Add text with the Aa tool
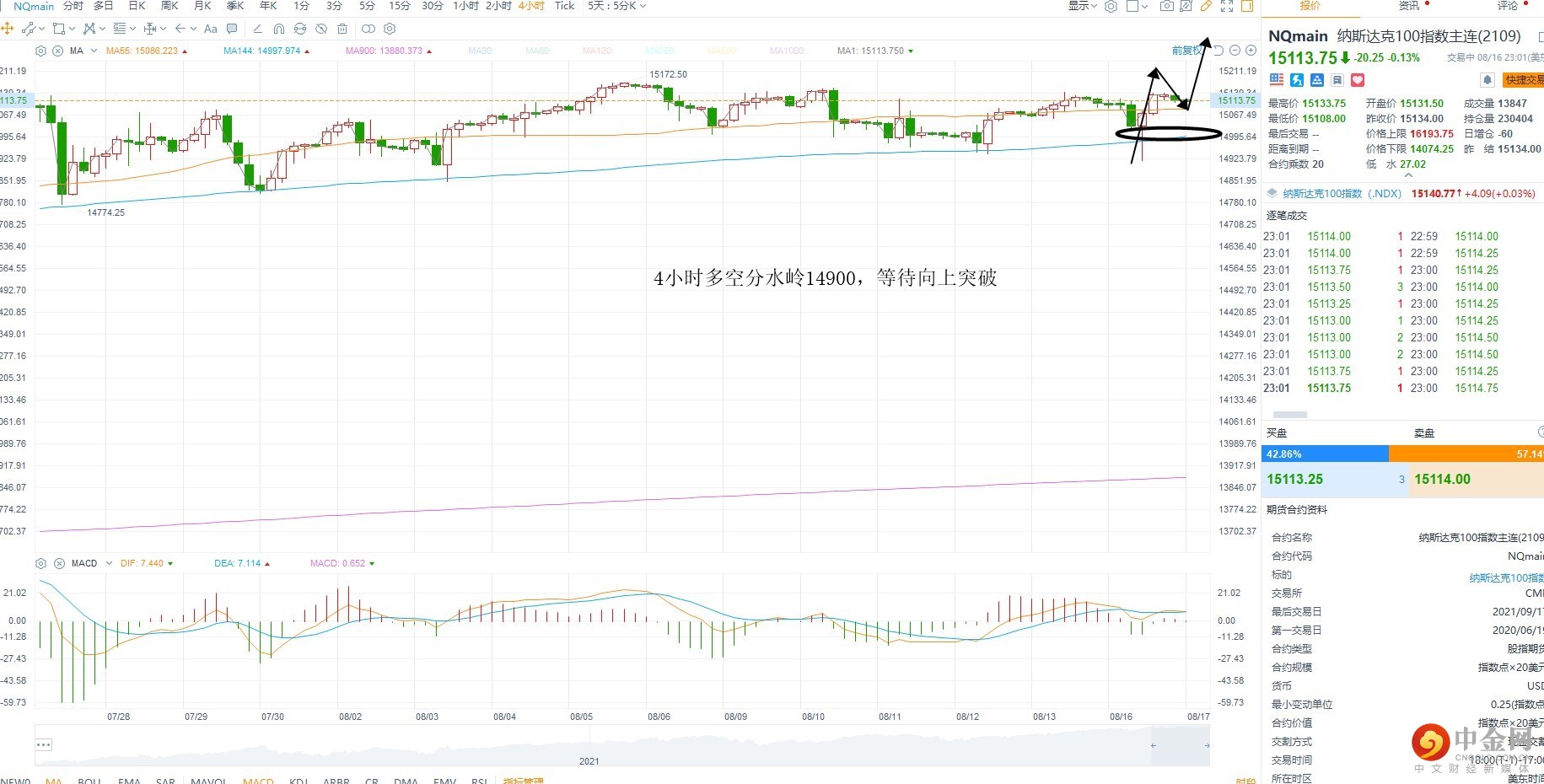 (x=211, y=29)
